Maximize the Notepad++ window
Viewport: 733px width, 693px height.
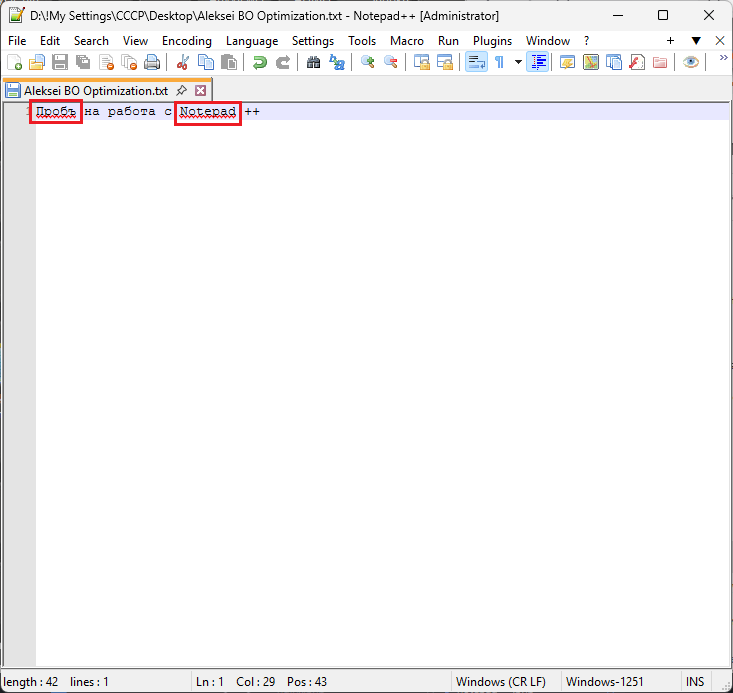[663, 15]
